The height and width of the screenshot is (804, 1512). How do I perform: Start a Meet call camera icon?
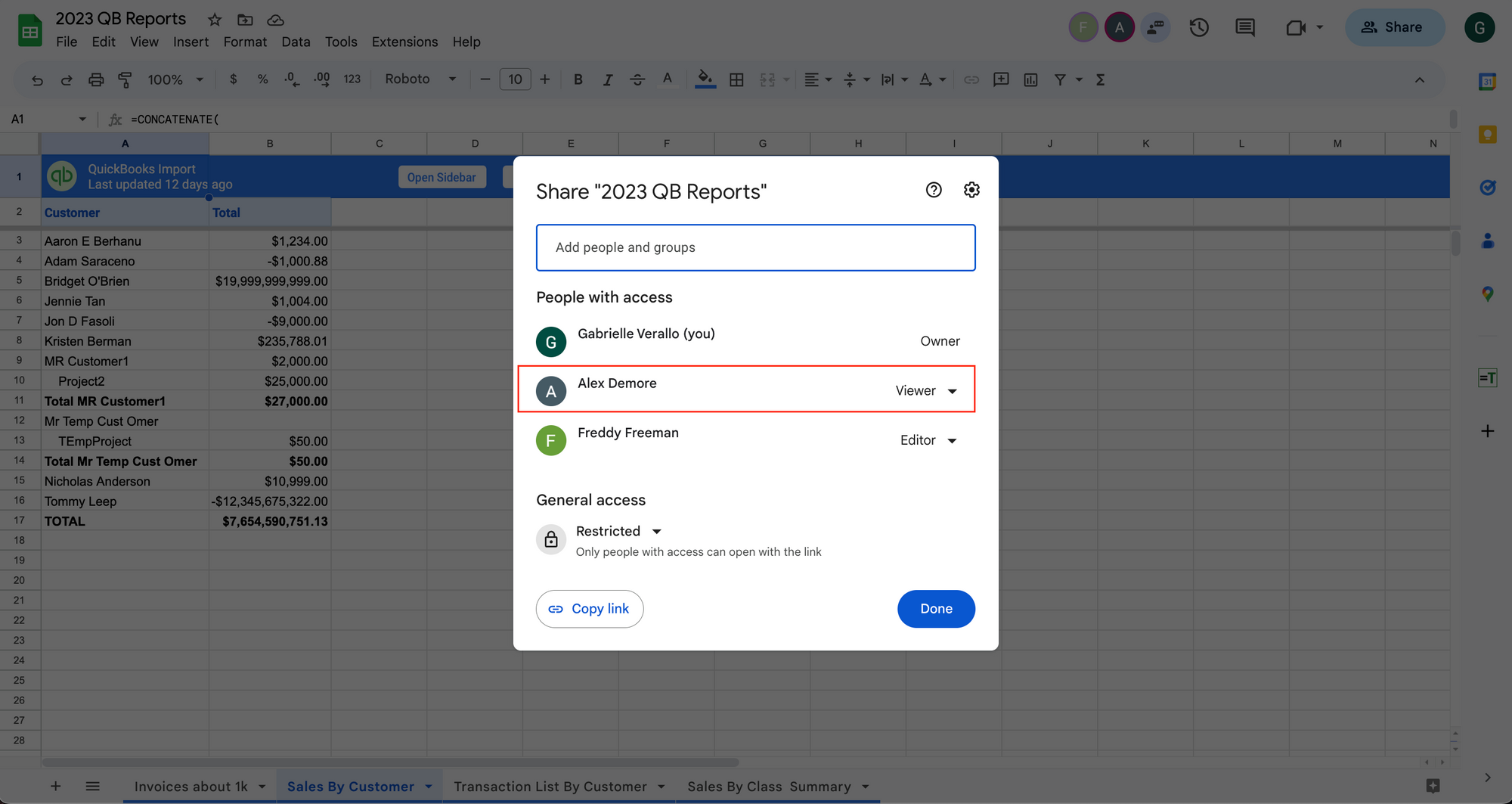point(1296,27)
